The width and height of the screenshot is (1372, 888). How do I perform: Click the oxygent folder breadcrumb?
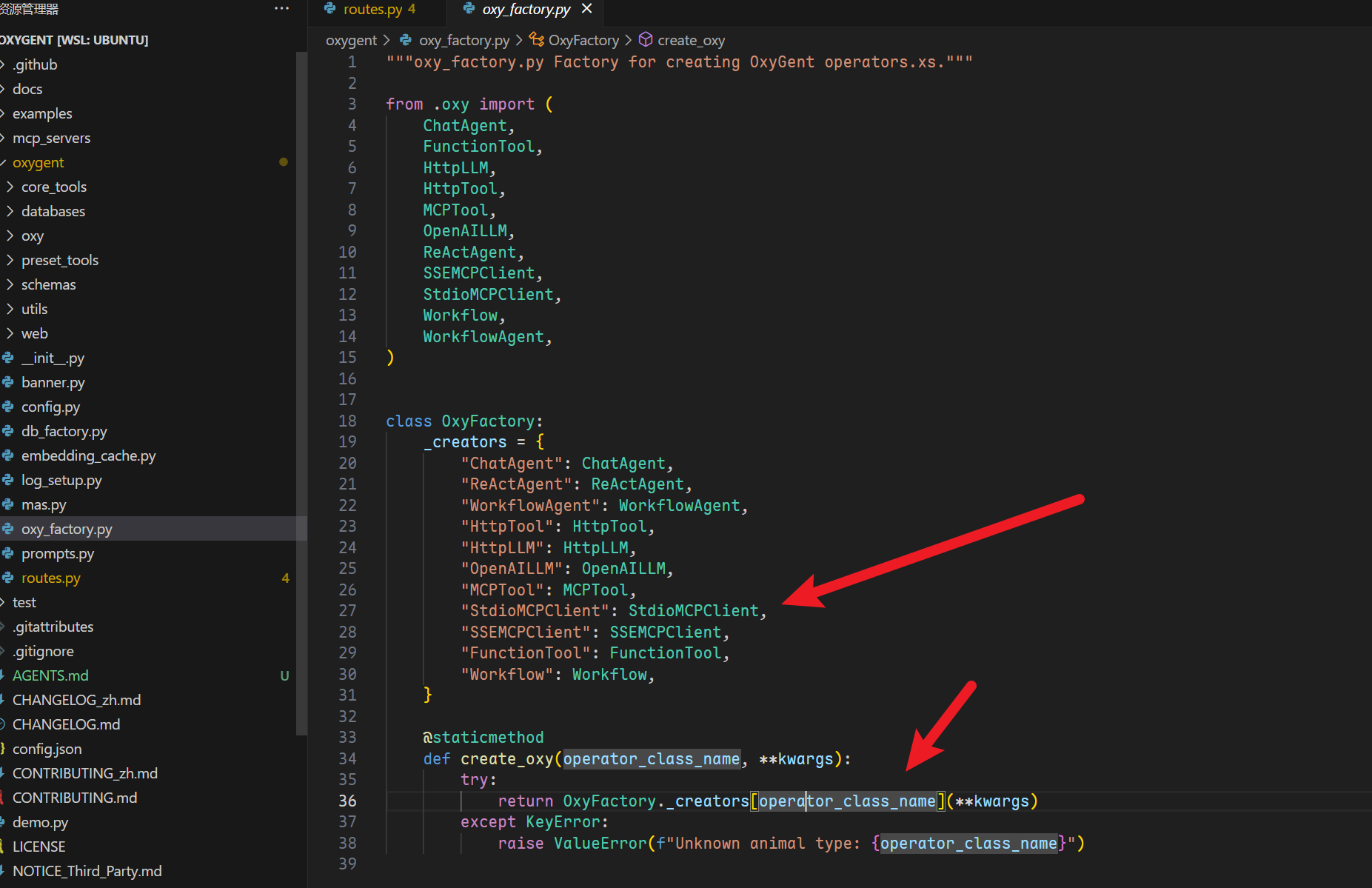click(351, 40)
